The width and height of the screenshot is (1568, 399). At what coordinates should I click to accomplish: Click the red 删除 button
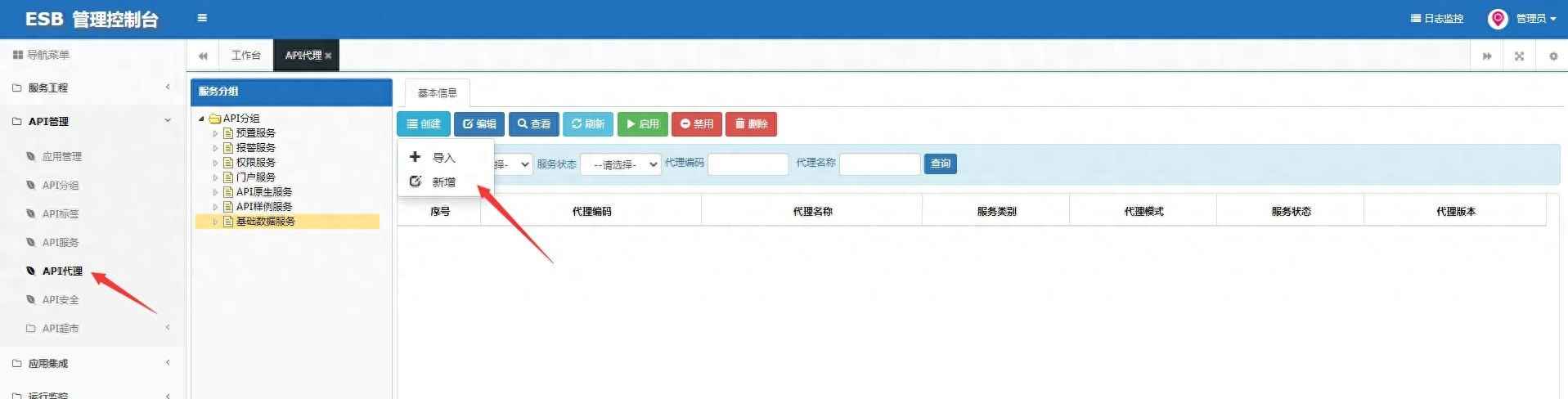pos(751,124)
